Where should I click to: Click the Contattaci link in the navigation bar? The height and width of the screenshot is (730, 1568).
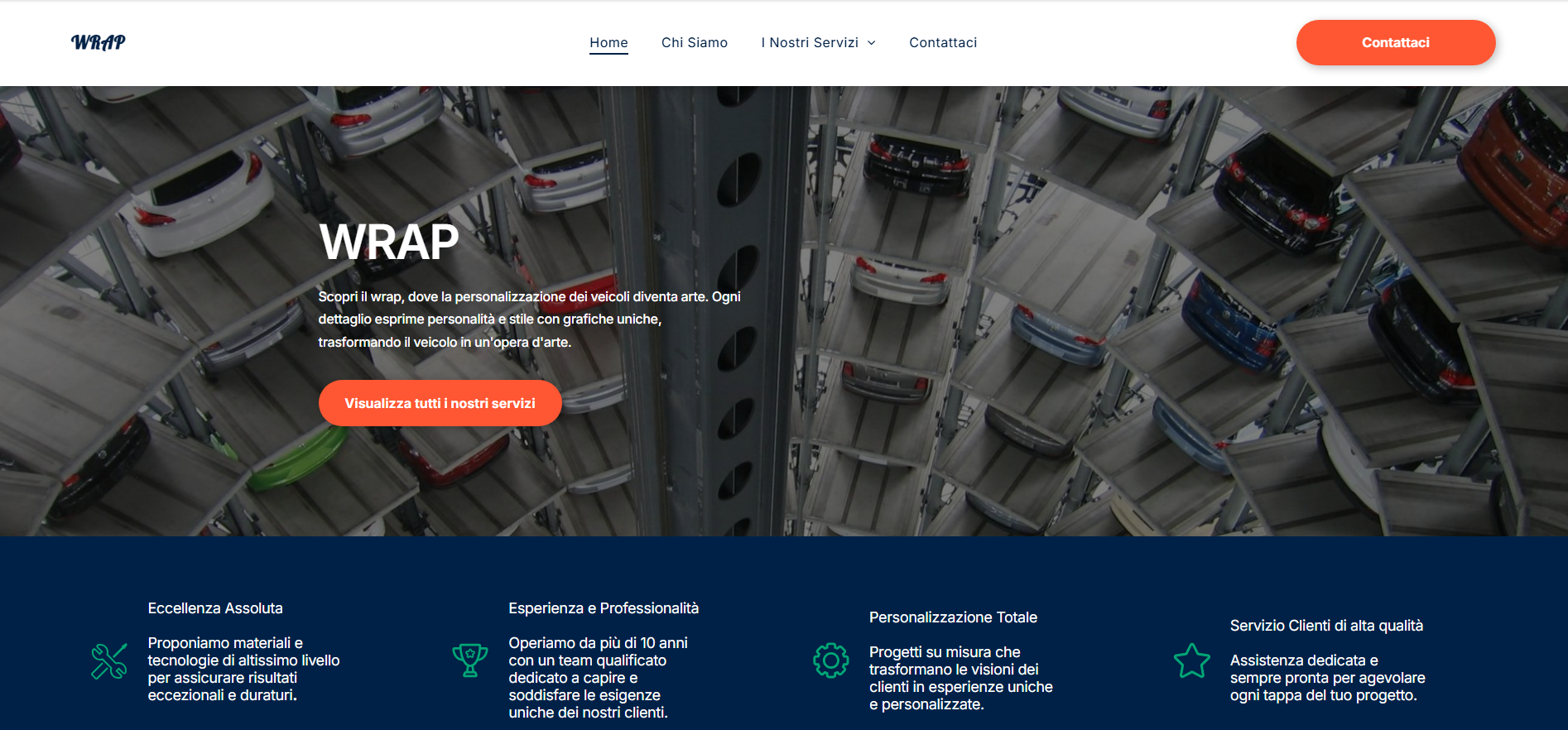tap(942, 42)
